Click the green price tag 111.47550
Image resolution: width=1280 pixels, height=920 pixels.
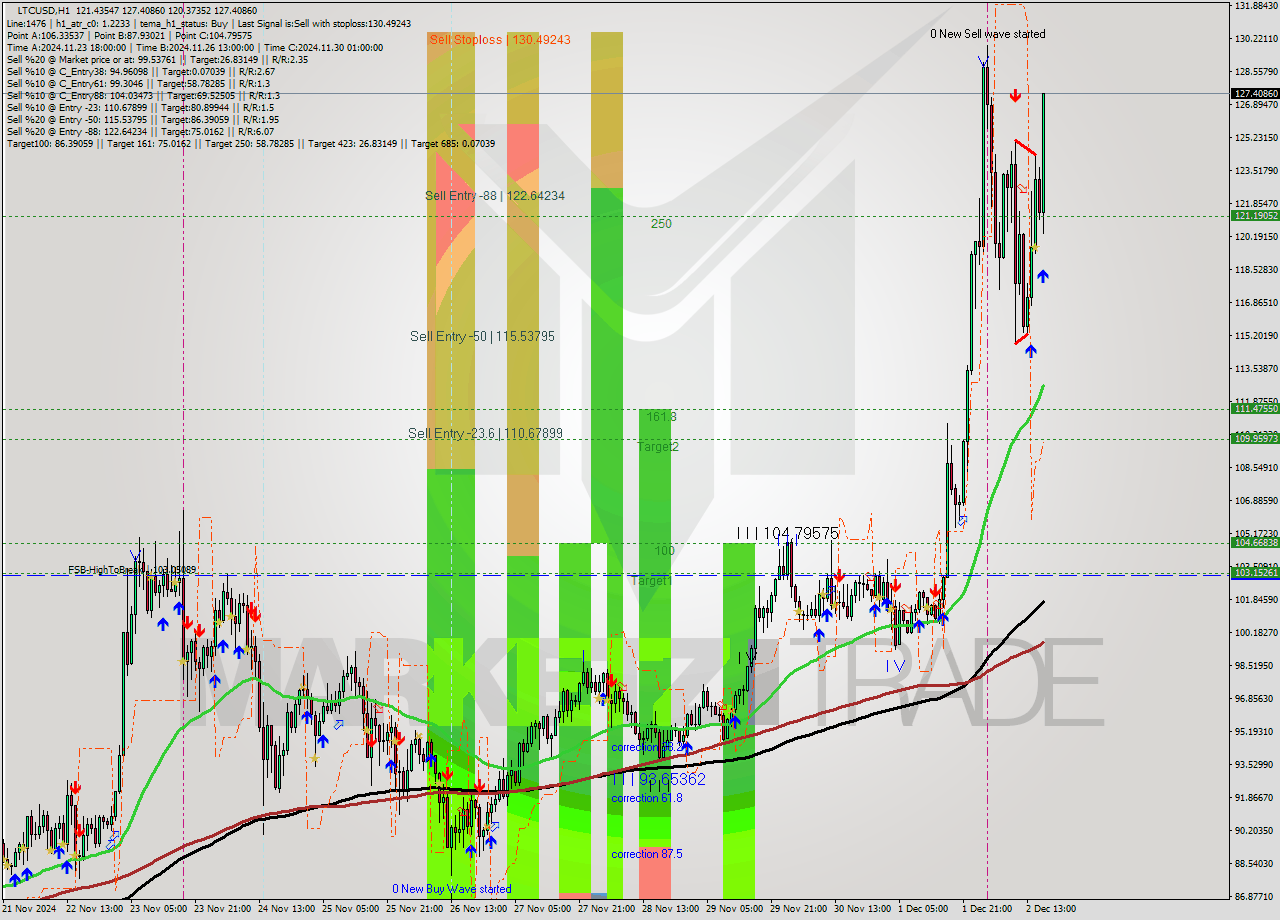1255,409
